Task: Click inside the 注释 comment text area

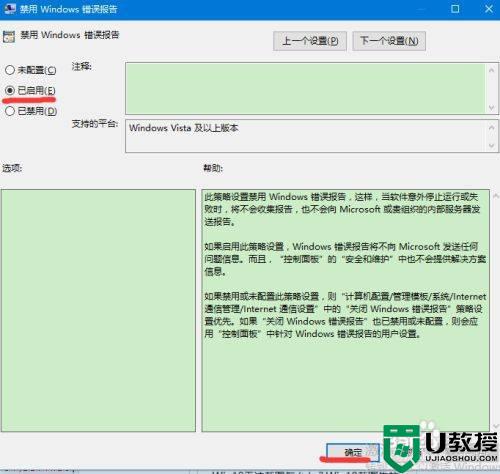Action: [305, 88]
